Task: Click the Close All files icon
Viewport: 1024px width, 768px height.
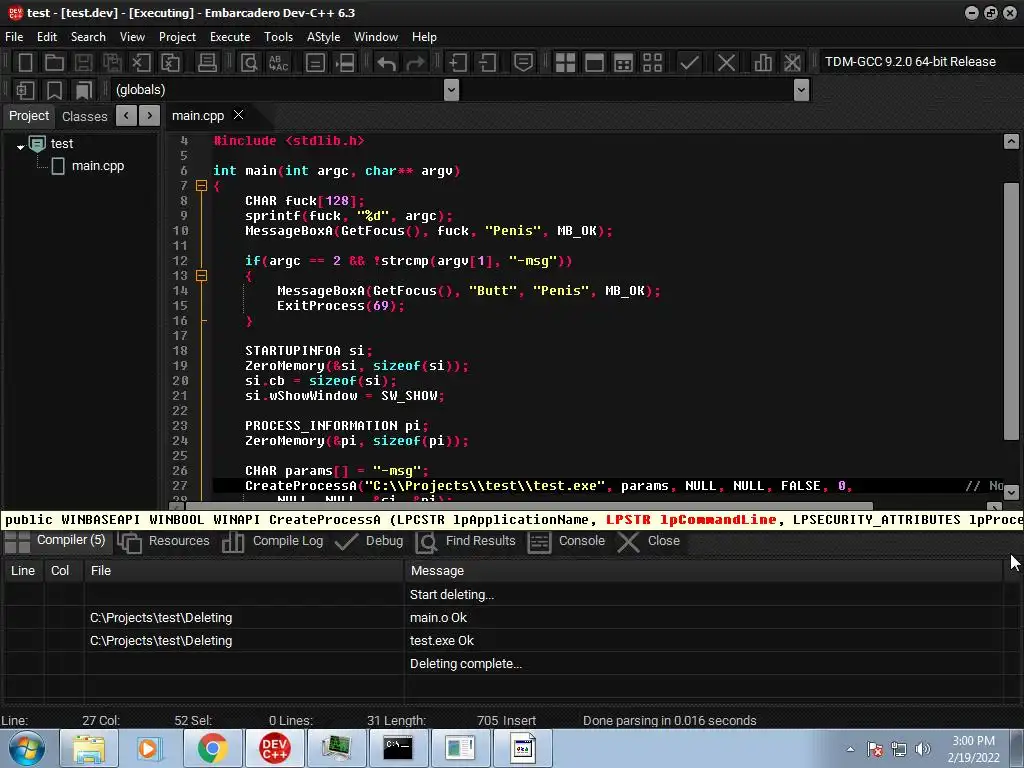Action: click(x=170, y=63)
